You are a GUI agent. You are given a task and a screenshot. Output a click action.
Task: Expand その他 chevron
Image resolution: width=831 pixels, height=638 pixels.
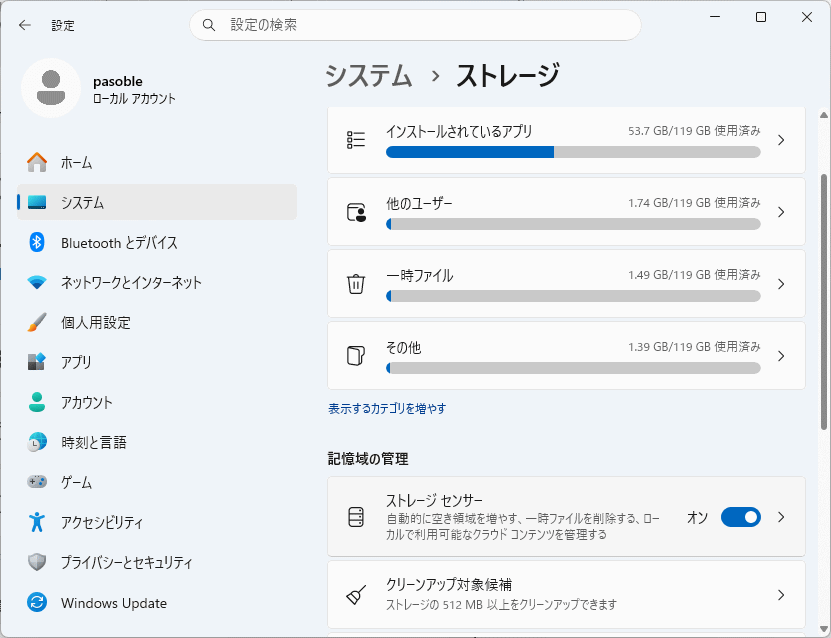(781, 356)
